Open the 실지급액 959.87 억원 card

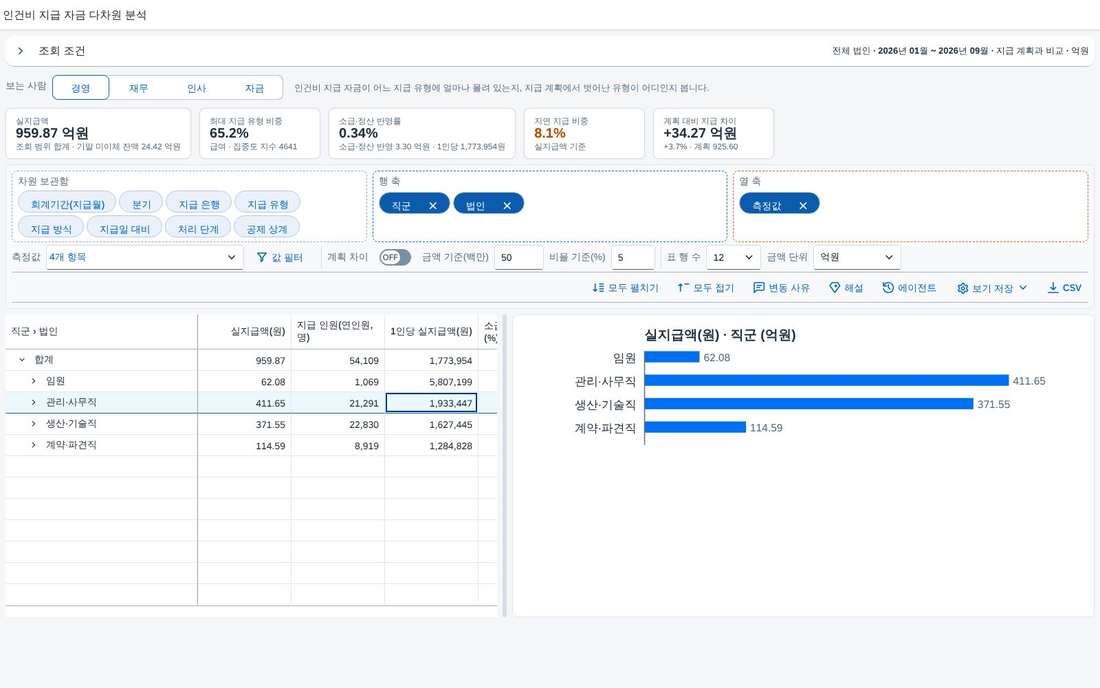98,133
